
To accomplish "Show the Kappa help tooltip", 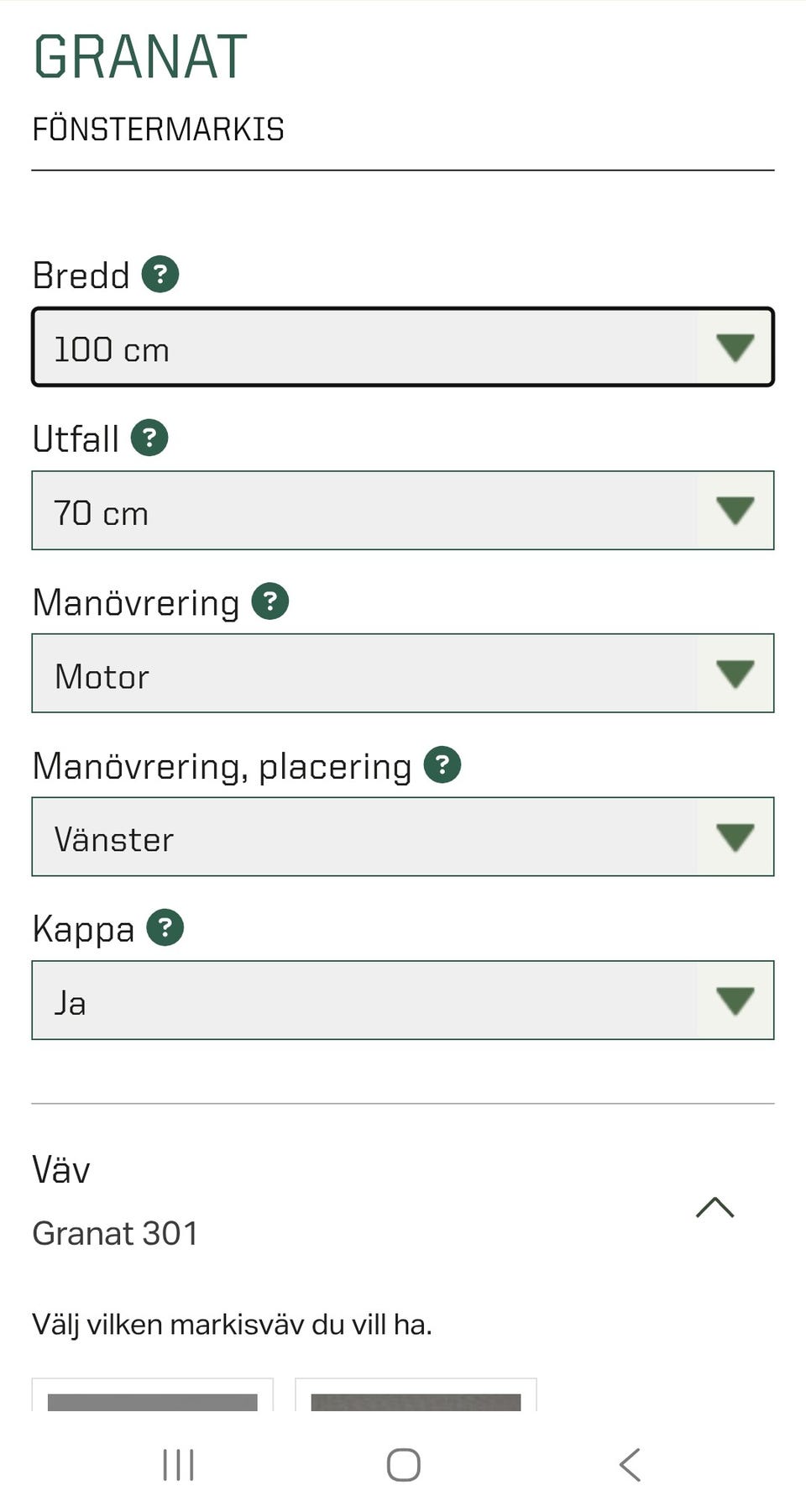I will click(x=165, y=928).
